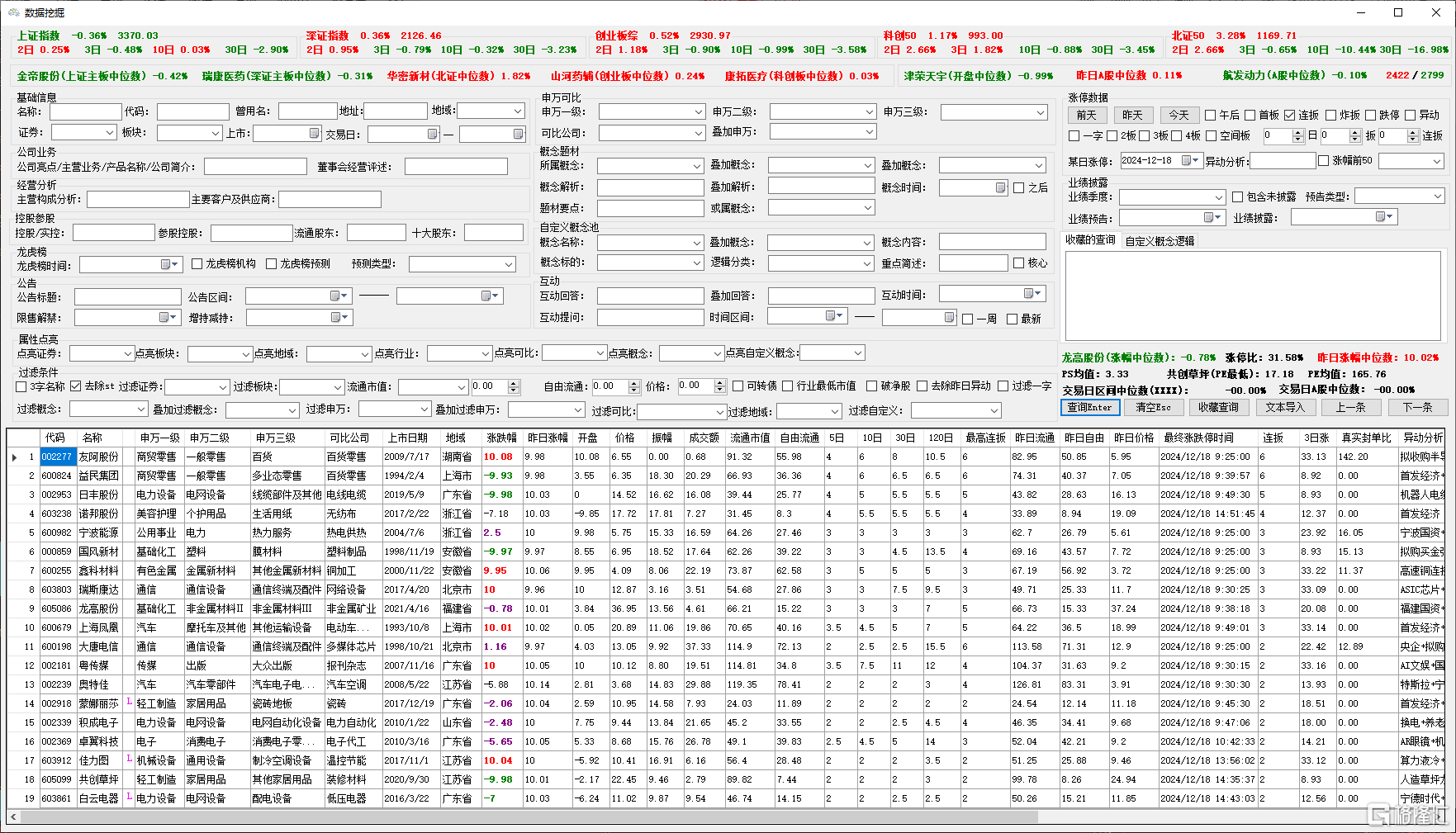The image size is (1456, 833).
Task: Click scroll-left arrow of table horizontal scrollbar
Action: [13, 816]
